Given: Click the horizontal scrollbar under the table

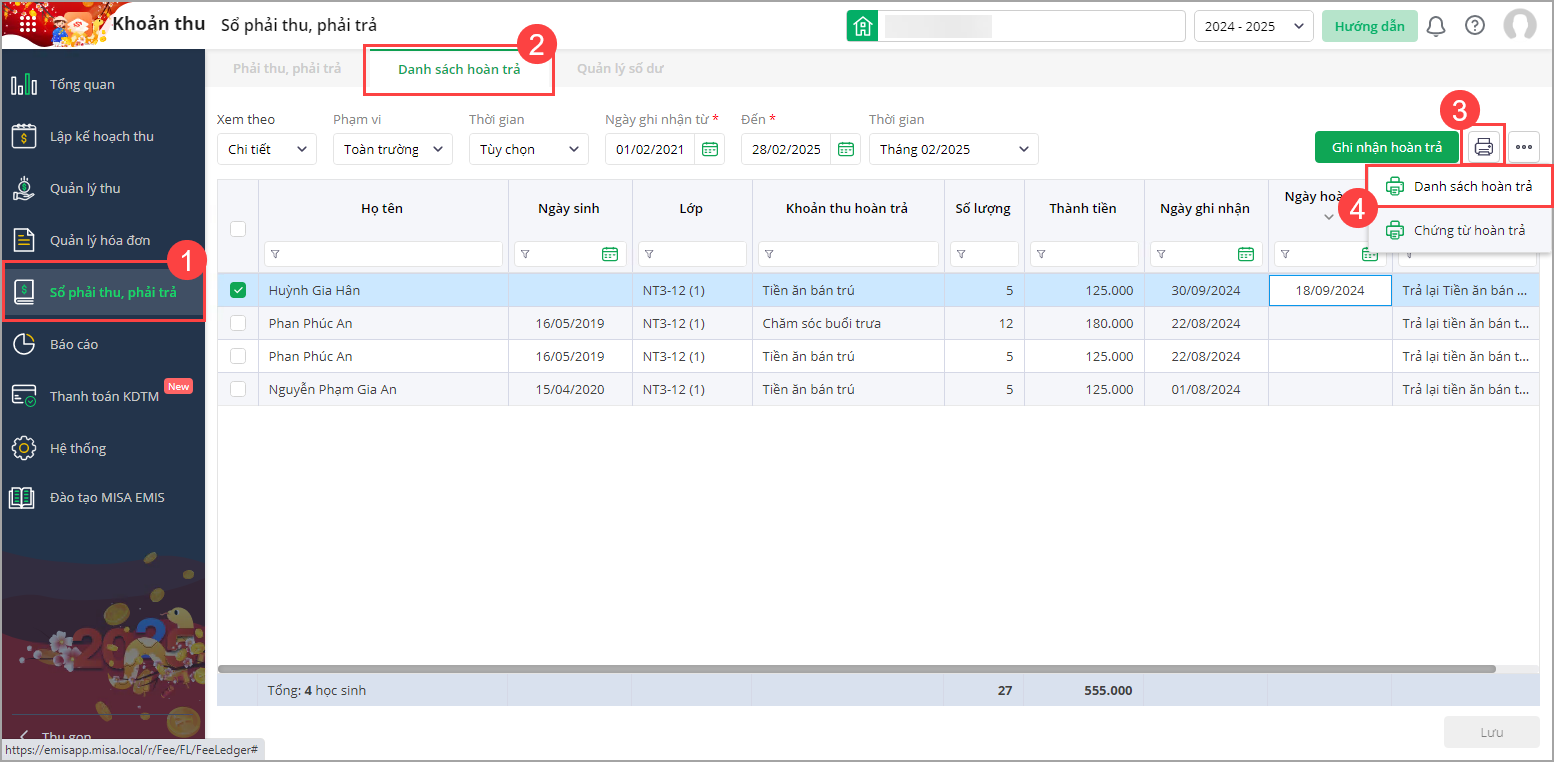Looking at the screenshot, I should click(856, 669).
